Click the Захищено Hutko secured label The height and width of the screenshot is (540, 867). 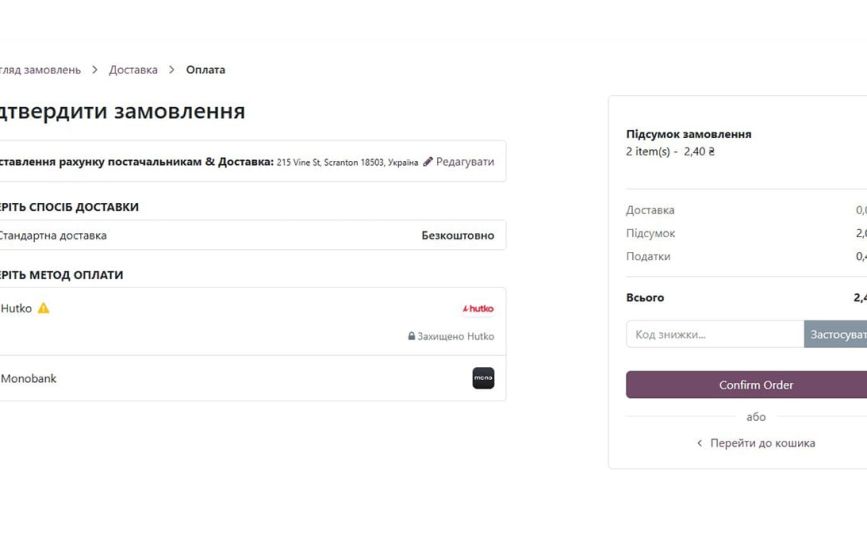click(x=455, y=337)
